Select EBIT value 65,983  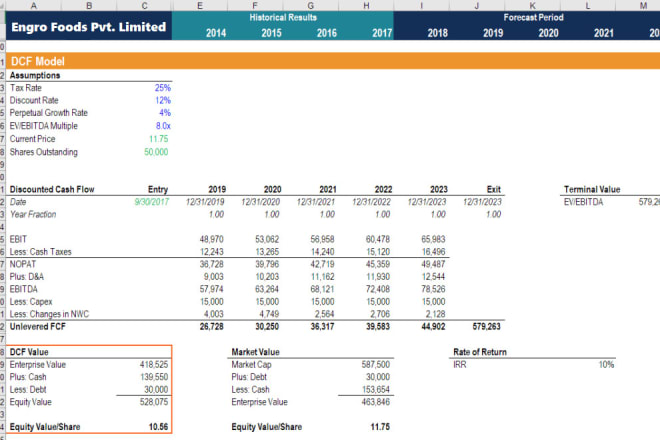point(433,239)
